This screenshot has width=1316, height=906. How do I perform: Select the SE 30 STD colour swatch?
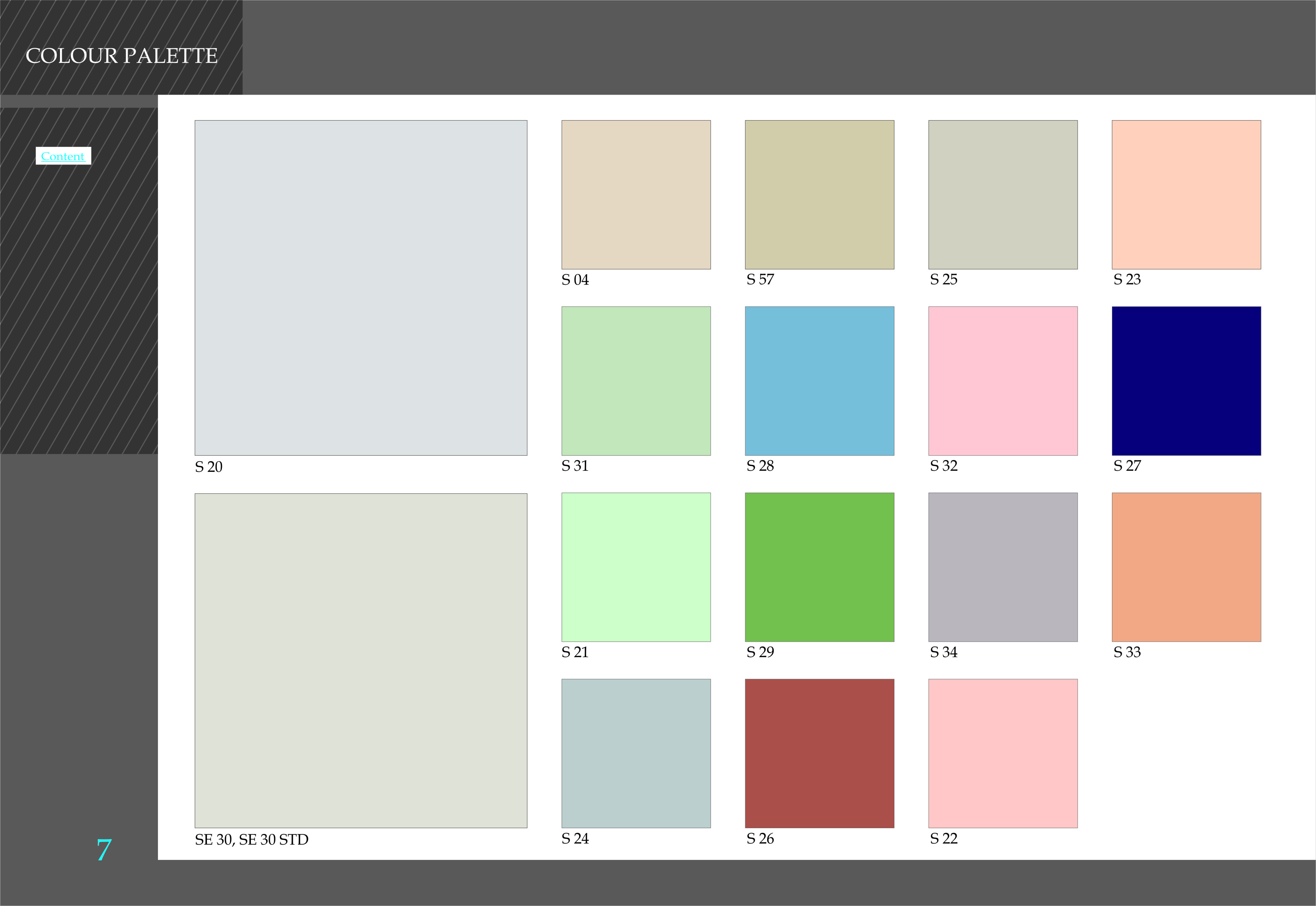pos(361,660)
